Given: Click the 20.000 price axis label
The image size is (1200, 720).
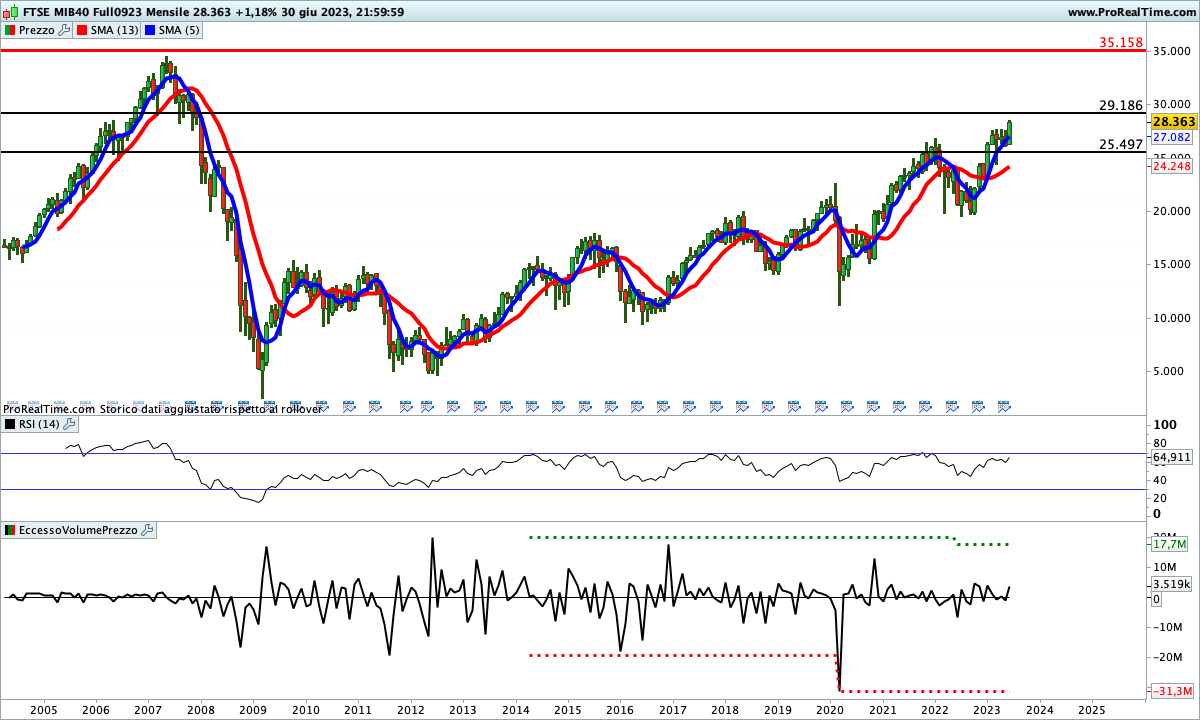Looking at the screenshot, I should pos(1171,211).
